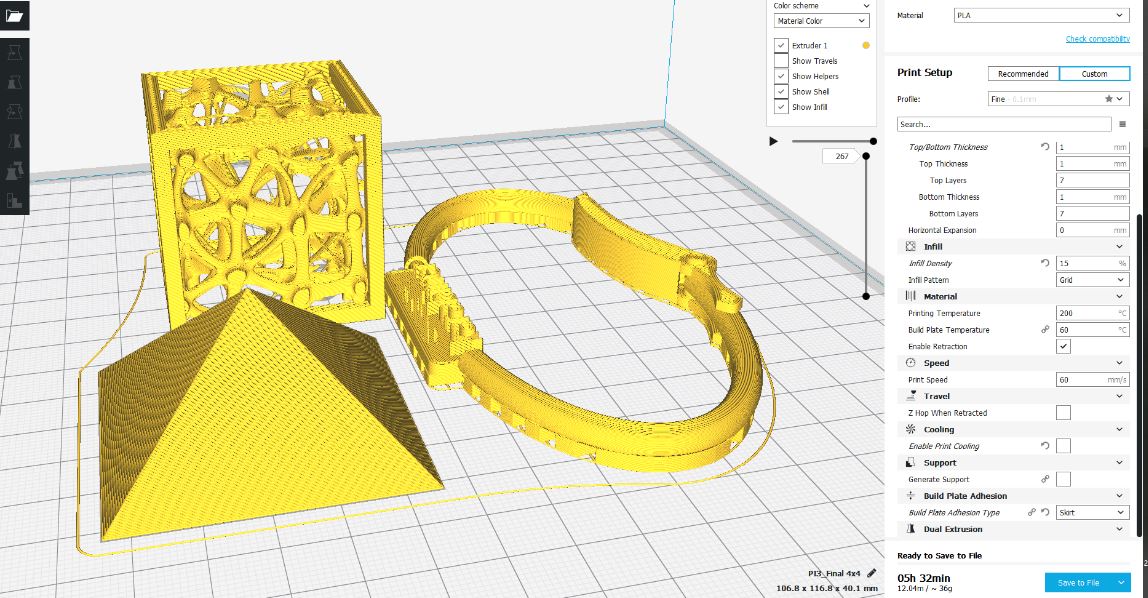Click the Printing Temperature 200 field
The image size is (1148, 598).
1092,313
